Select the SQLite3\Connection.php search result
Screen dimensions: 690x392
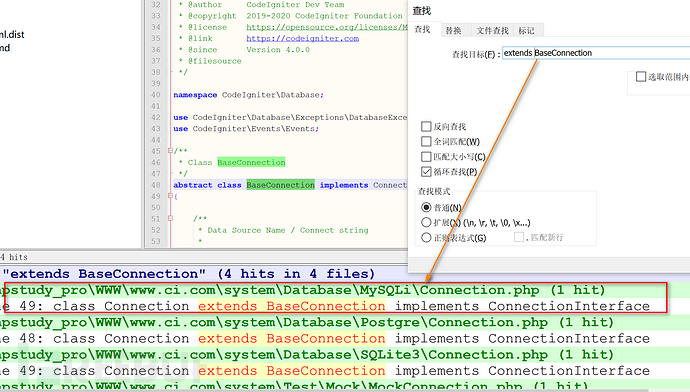click(x=307, y=355)
